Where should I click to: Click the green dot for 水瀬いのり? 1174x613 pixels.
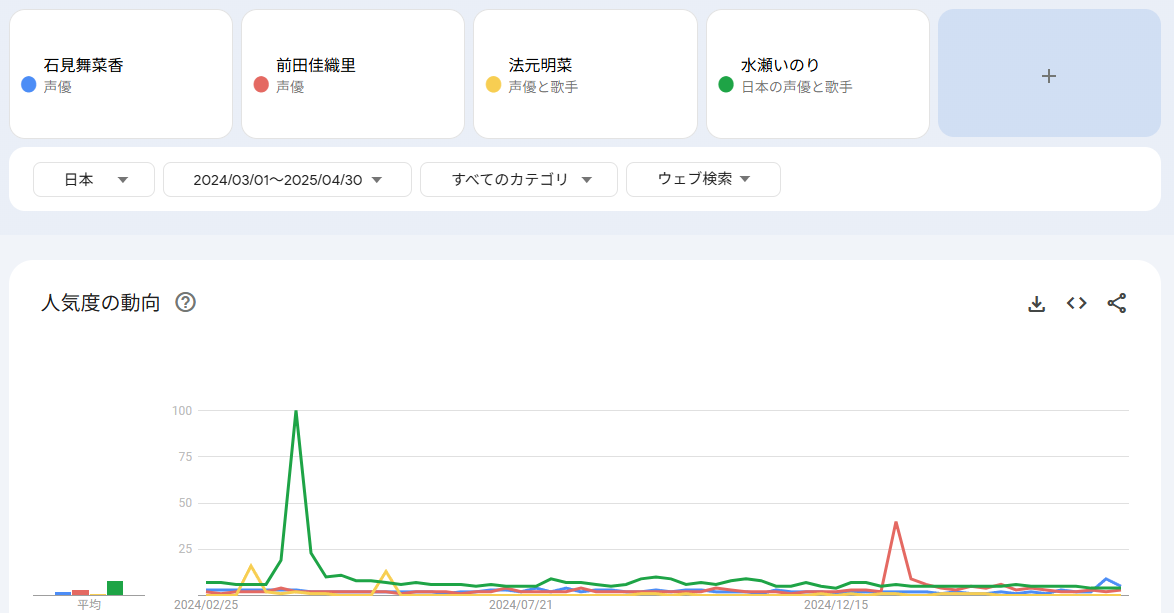pyautogui.click(x=726, y=85)
